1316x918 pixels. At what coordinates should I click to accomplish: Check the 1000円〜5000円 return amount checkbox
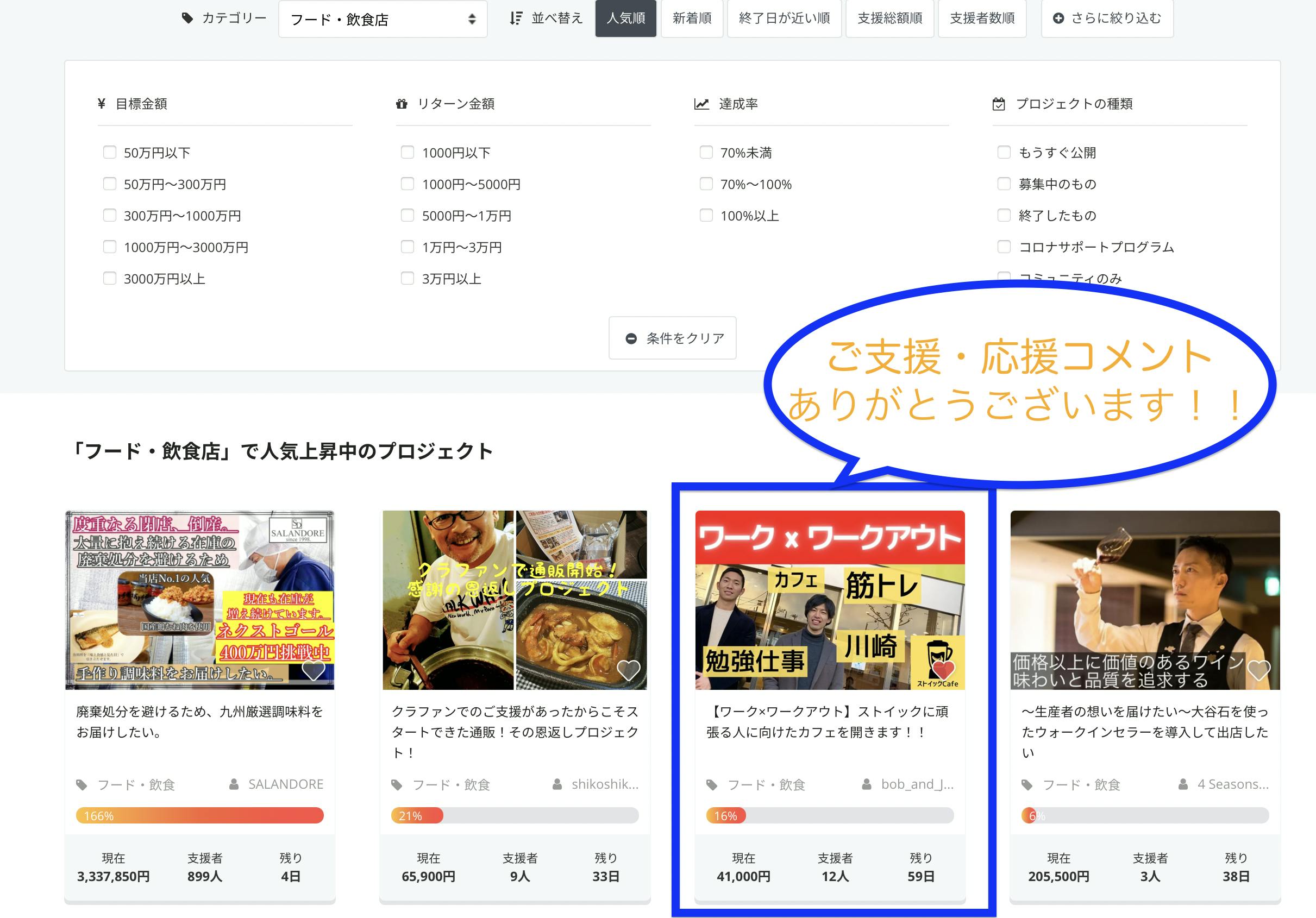[408, 184]
